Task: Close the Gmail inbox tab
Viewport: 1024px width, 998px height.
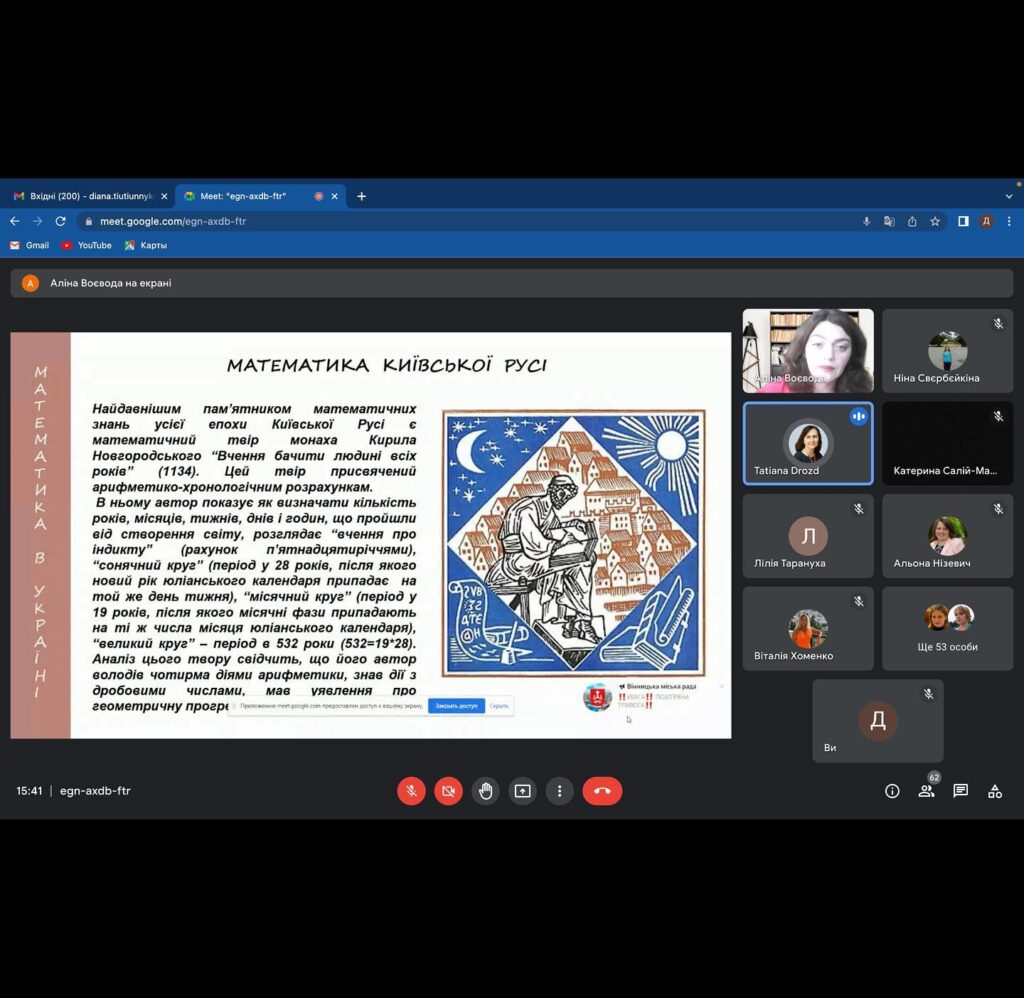Action: tap(164, 196)
